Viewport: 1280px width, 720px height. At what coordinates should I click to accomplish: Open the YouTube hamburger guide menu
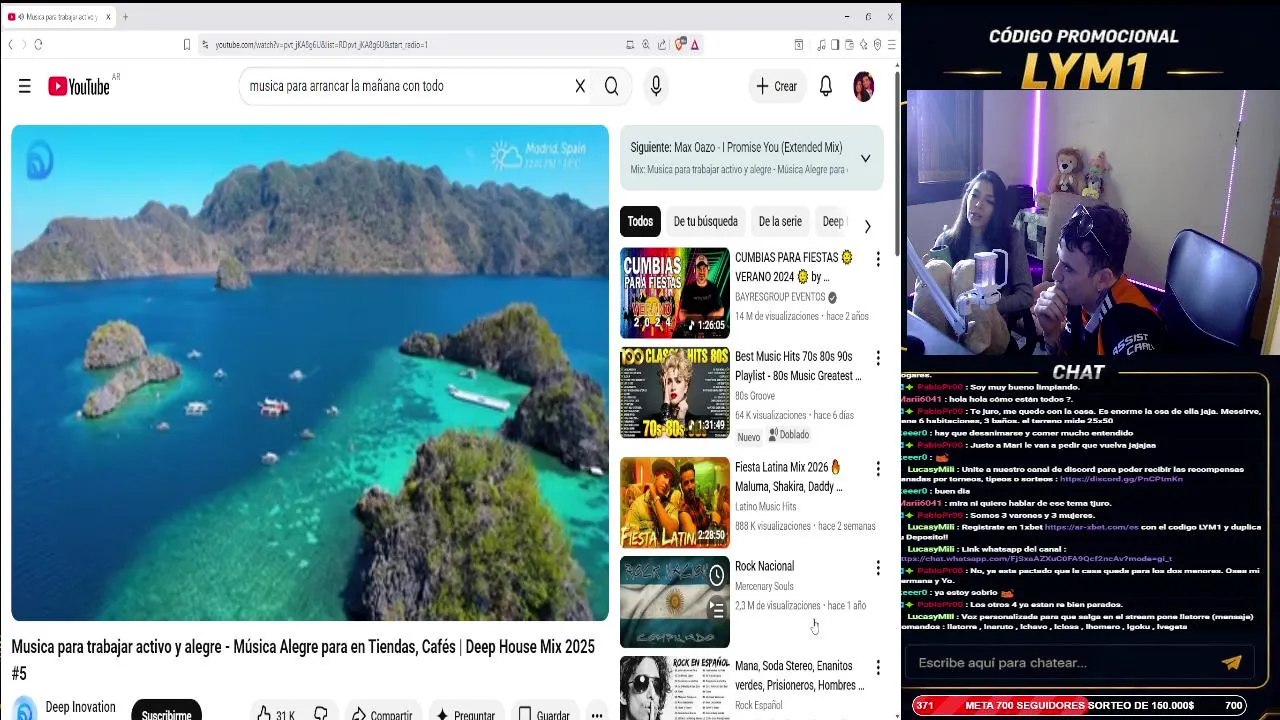(x=25, y=87)
